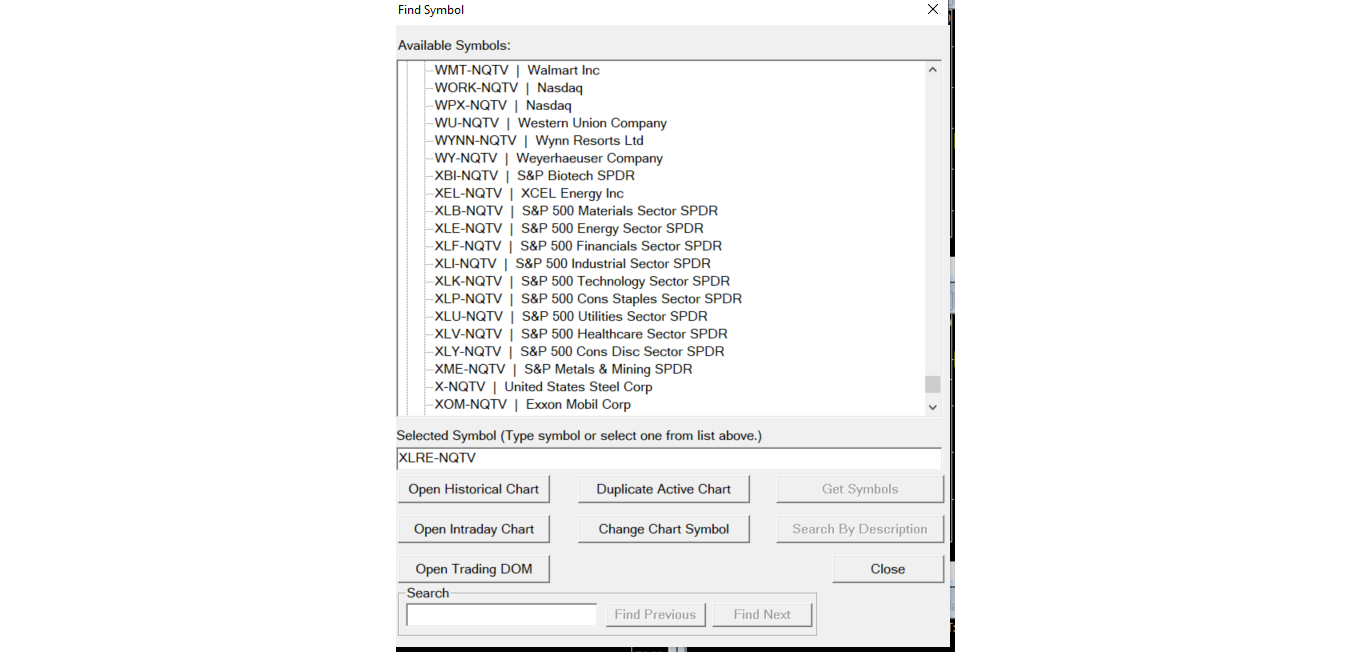Select XLY-NQTV Cons Disc Sector SPDR
Viewport: 1350px width, 652px height.
click(579, 351)
